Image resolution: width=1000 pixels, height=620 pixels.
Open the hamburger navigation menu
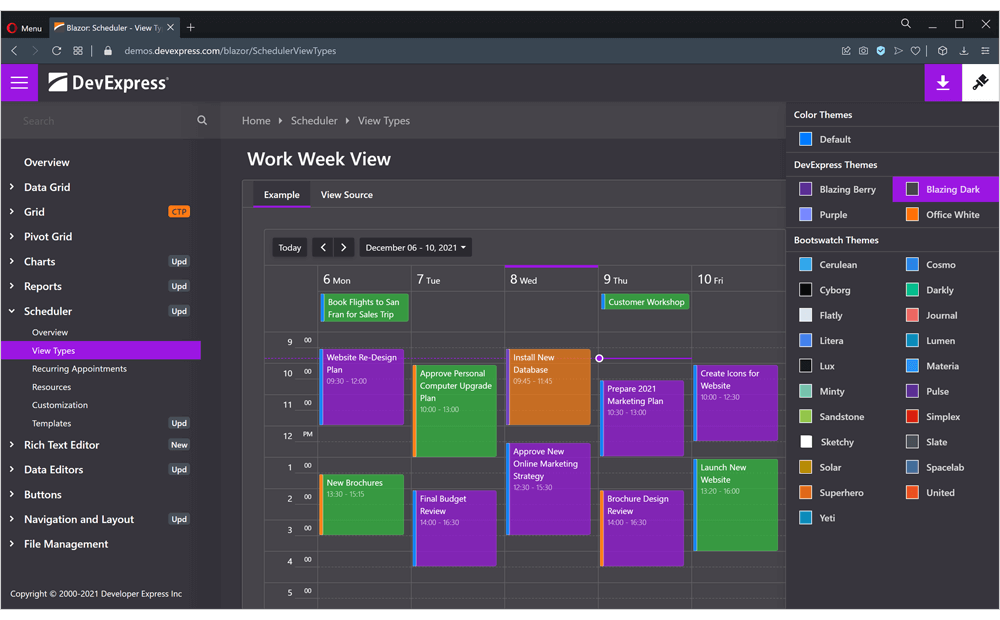click(x=18, y=82)
